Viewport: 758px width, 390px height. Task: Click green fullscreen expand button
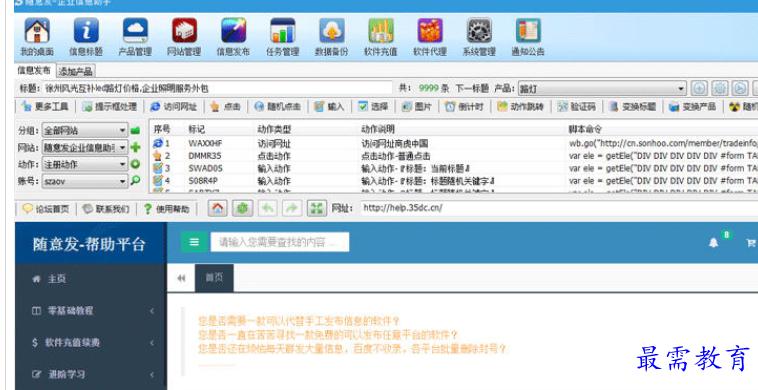pos(317,208)
